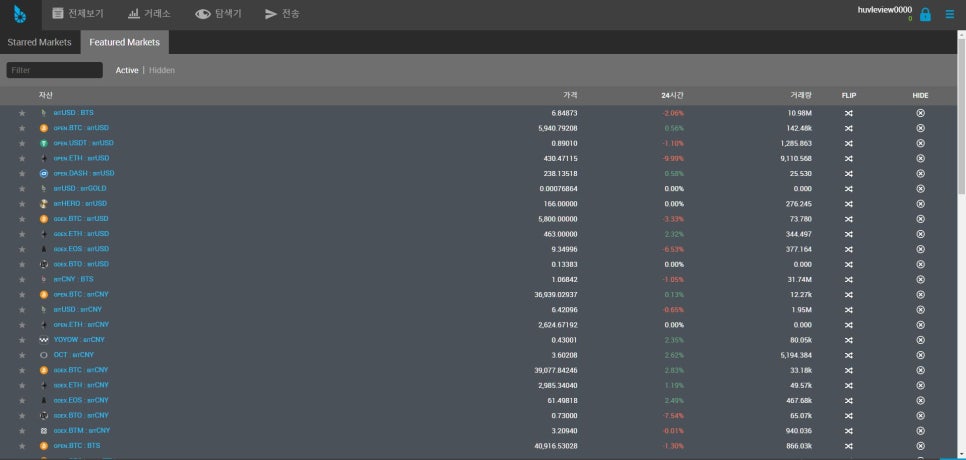Switch to the Starred Markets tab
The width and height of the screenshot is (966, 460).
pyautogui.click(x=40, y=42)
